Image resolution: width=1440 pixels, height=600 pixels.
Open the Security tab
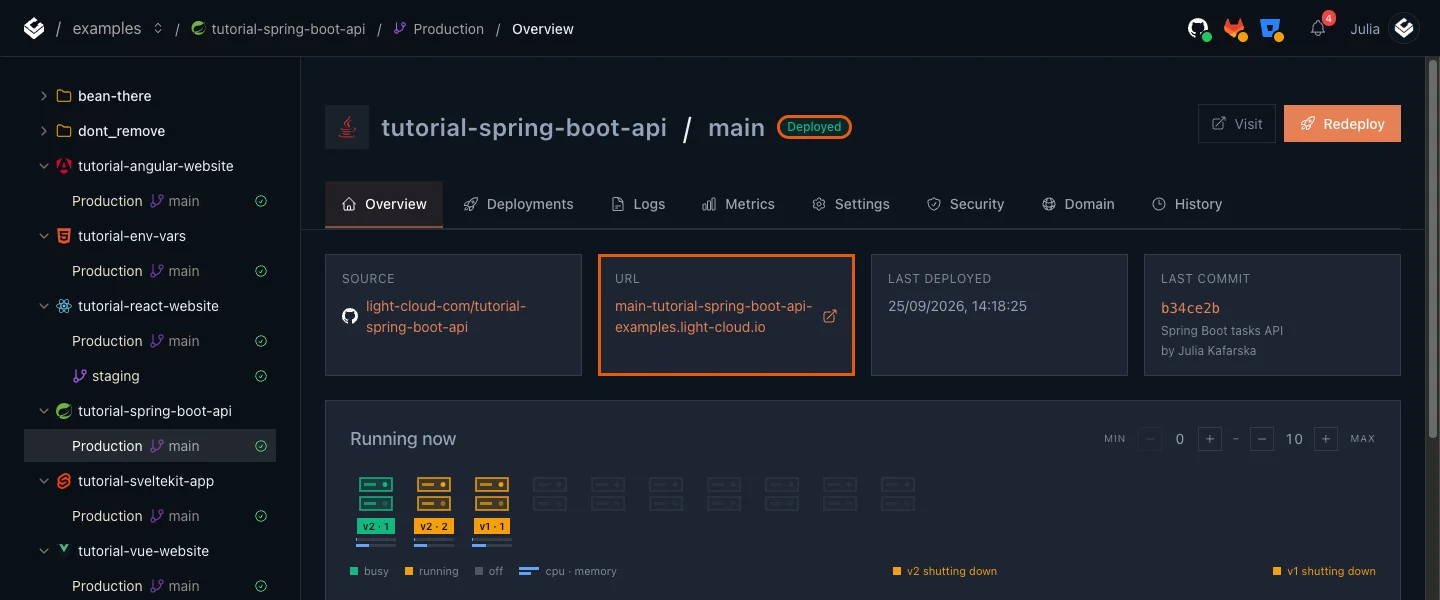click(x=965, y=204)
